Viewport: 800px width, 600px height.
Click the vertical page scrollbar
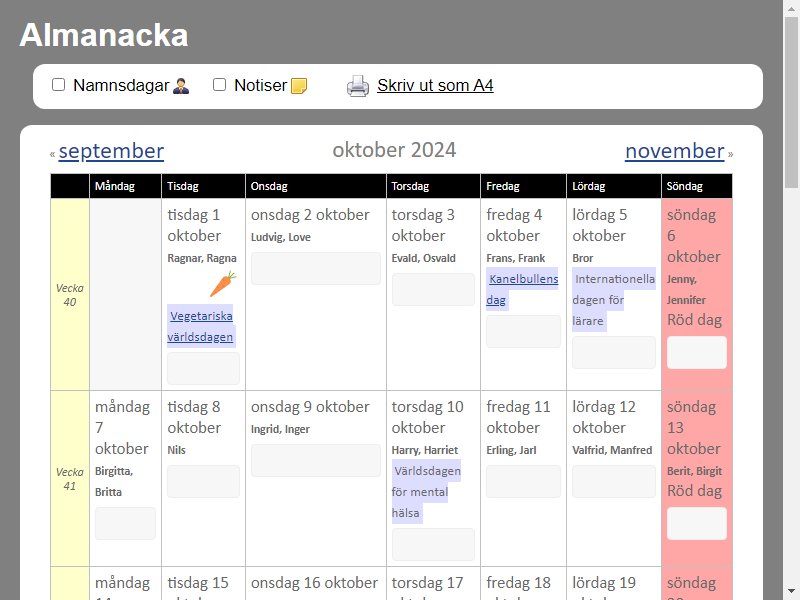(792, 300)
